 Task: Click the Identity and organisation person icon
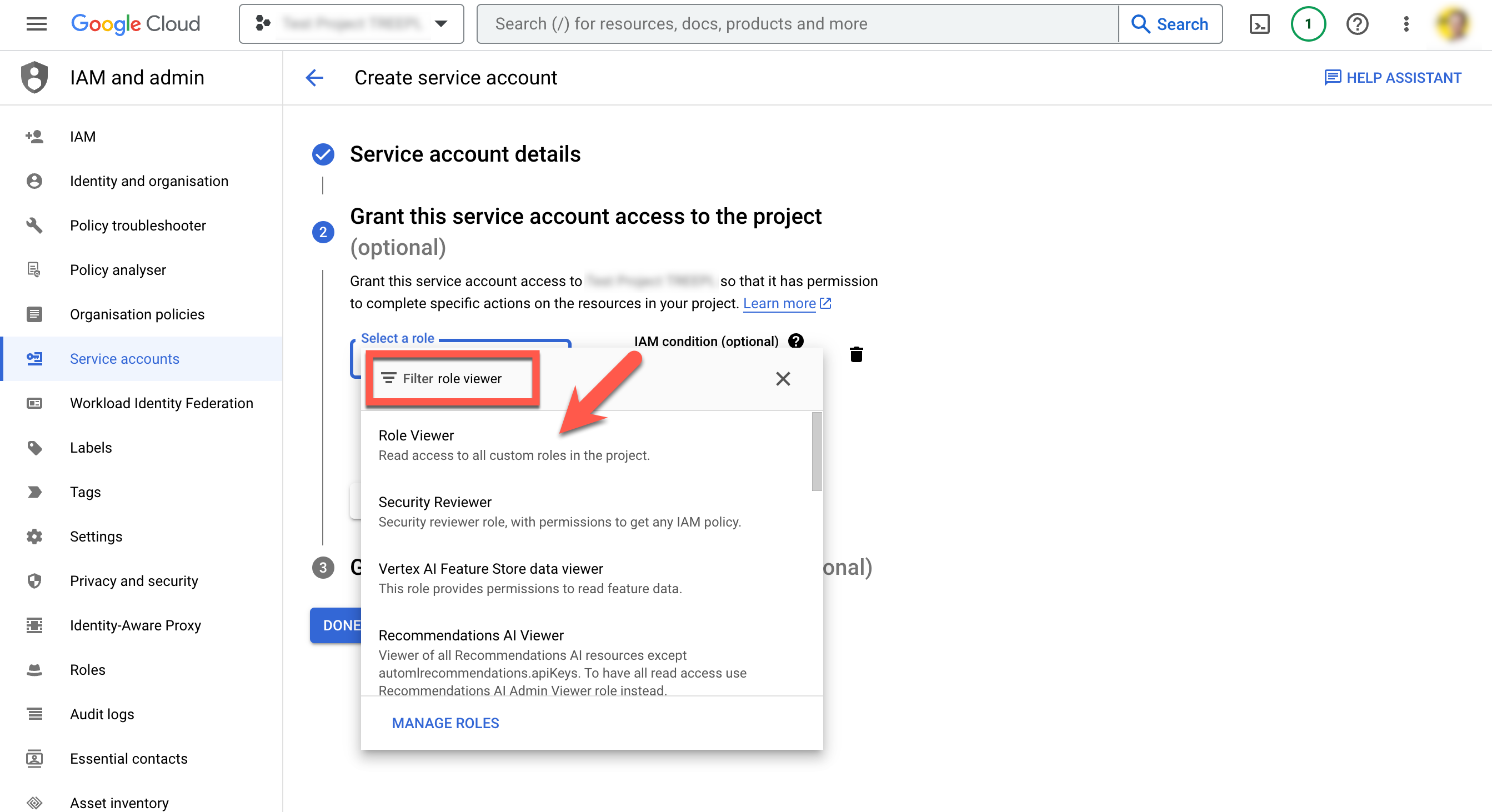pos(34,181)
